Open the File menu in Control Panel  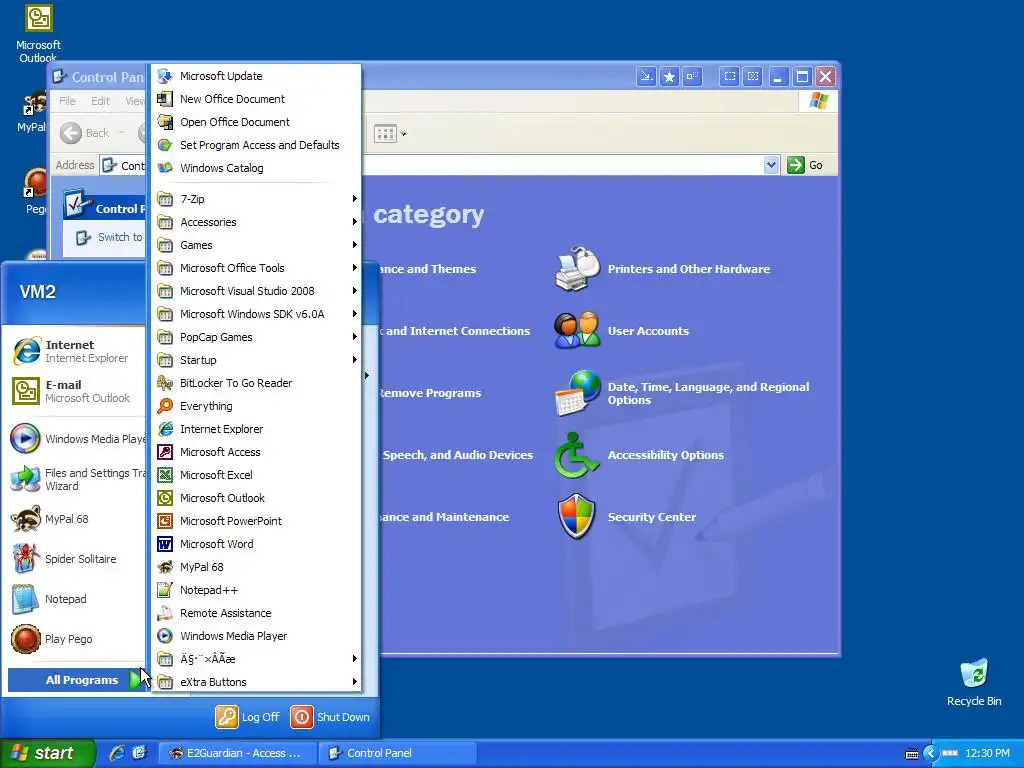point(67,101)
